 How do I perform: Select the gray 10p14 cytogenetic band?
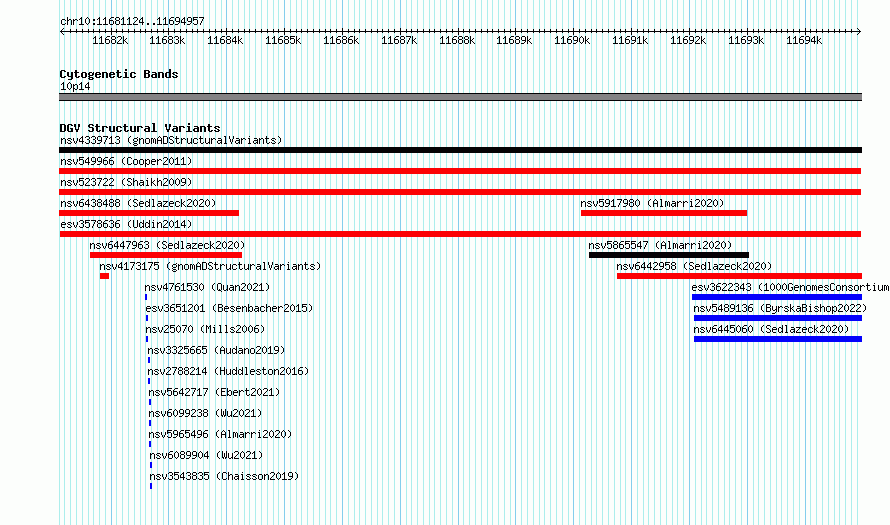click(460, 97)
